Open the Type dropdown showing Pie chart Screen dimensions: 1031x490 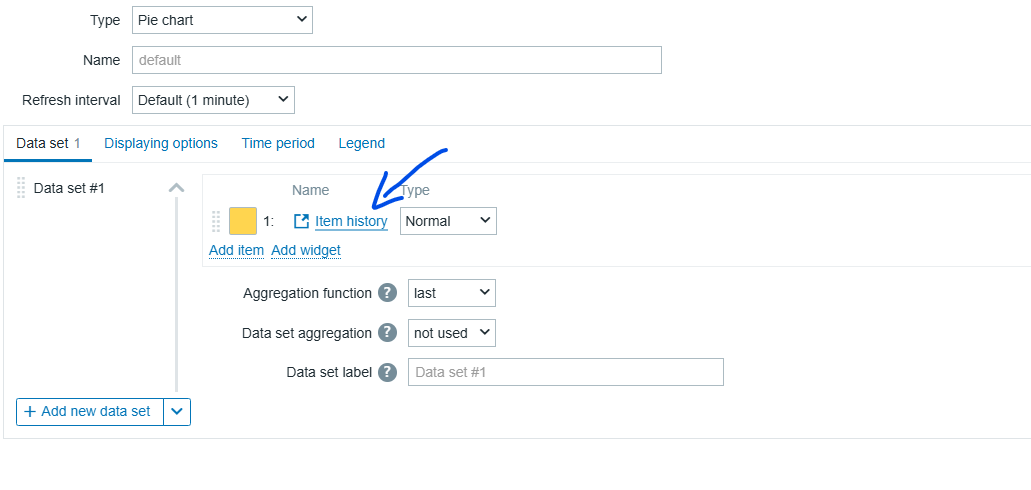pos(222,20)
